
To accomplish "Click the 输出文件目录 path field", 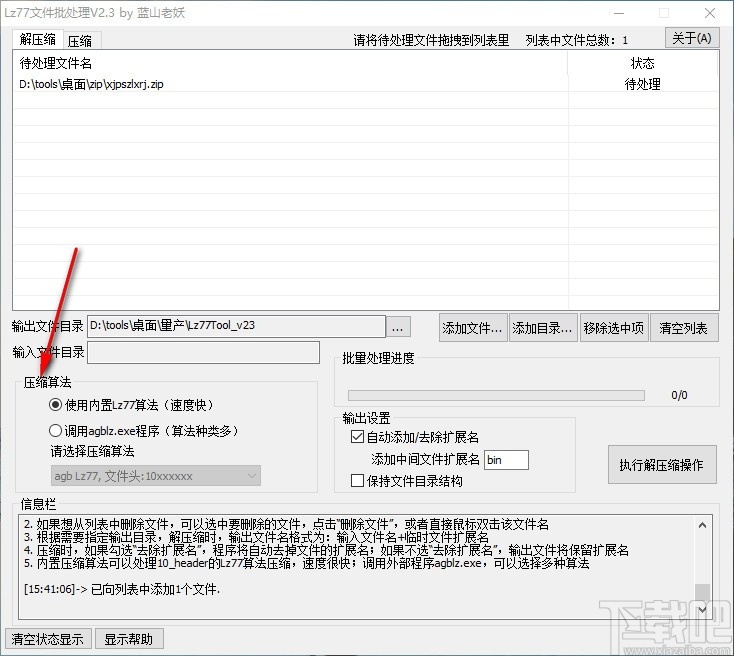I will 236,326.
